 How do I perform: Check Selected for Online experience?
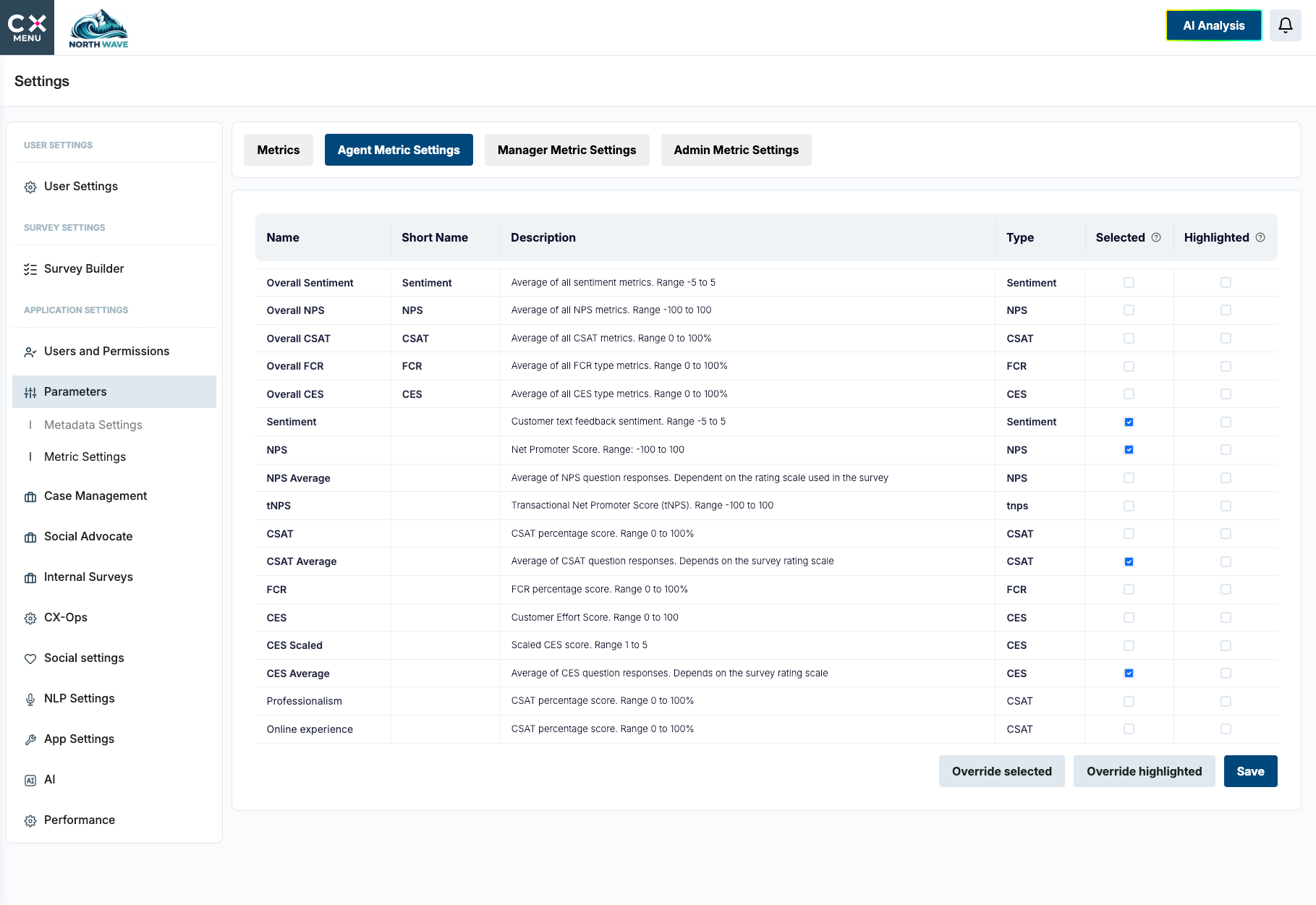tap(1129, 729)
